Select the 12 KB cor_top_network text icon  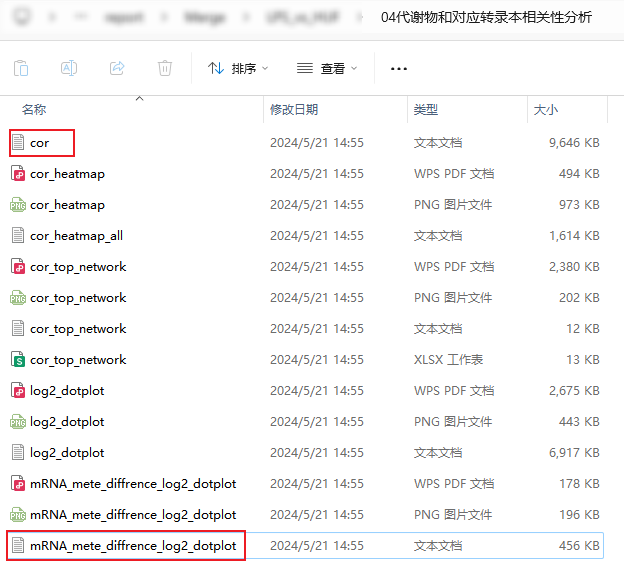point(18,329)
